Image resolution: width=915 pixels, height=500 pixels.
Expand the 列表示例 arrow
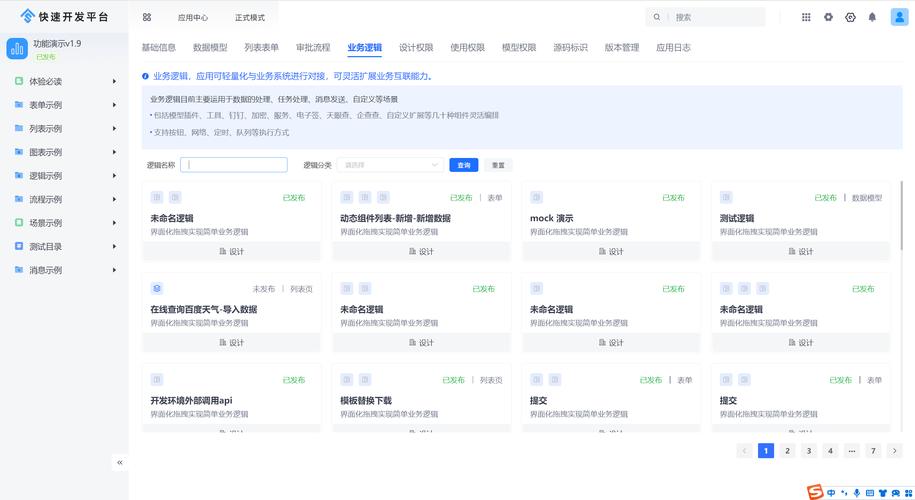(114, 128)
